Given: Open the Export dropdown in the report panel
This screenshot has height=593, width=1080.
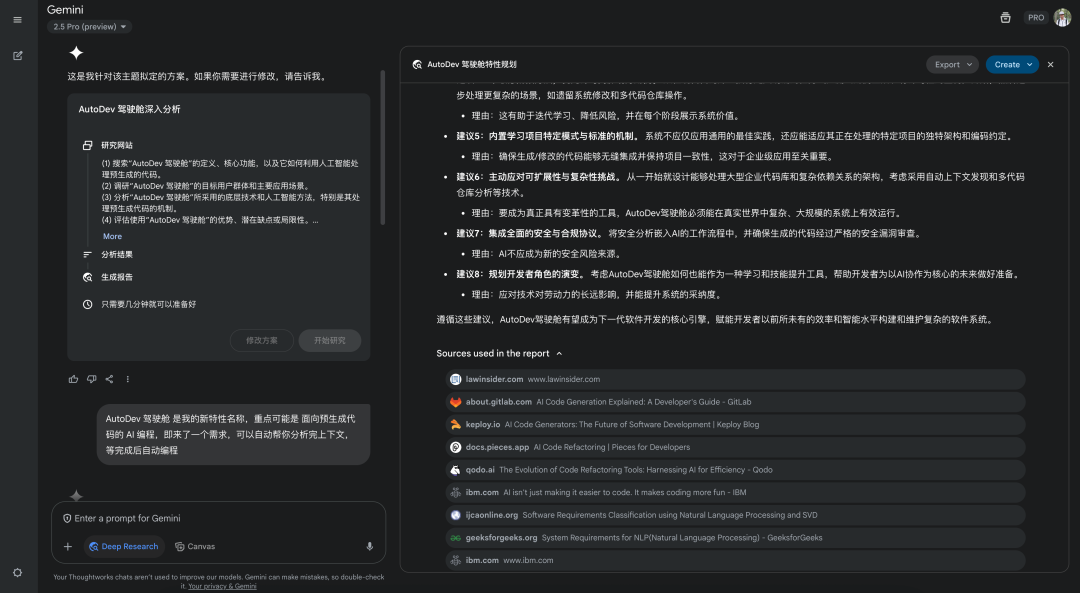Looking at the screenshot, I should (951, 63).
